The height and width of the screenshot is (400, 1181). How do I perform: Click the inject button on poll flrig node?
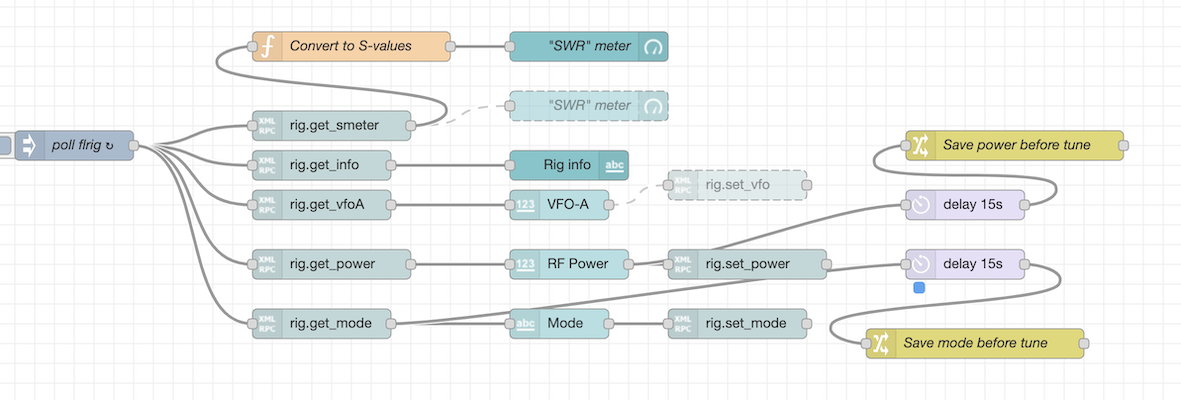[5, 146]
